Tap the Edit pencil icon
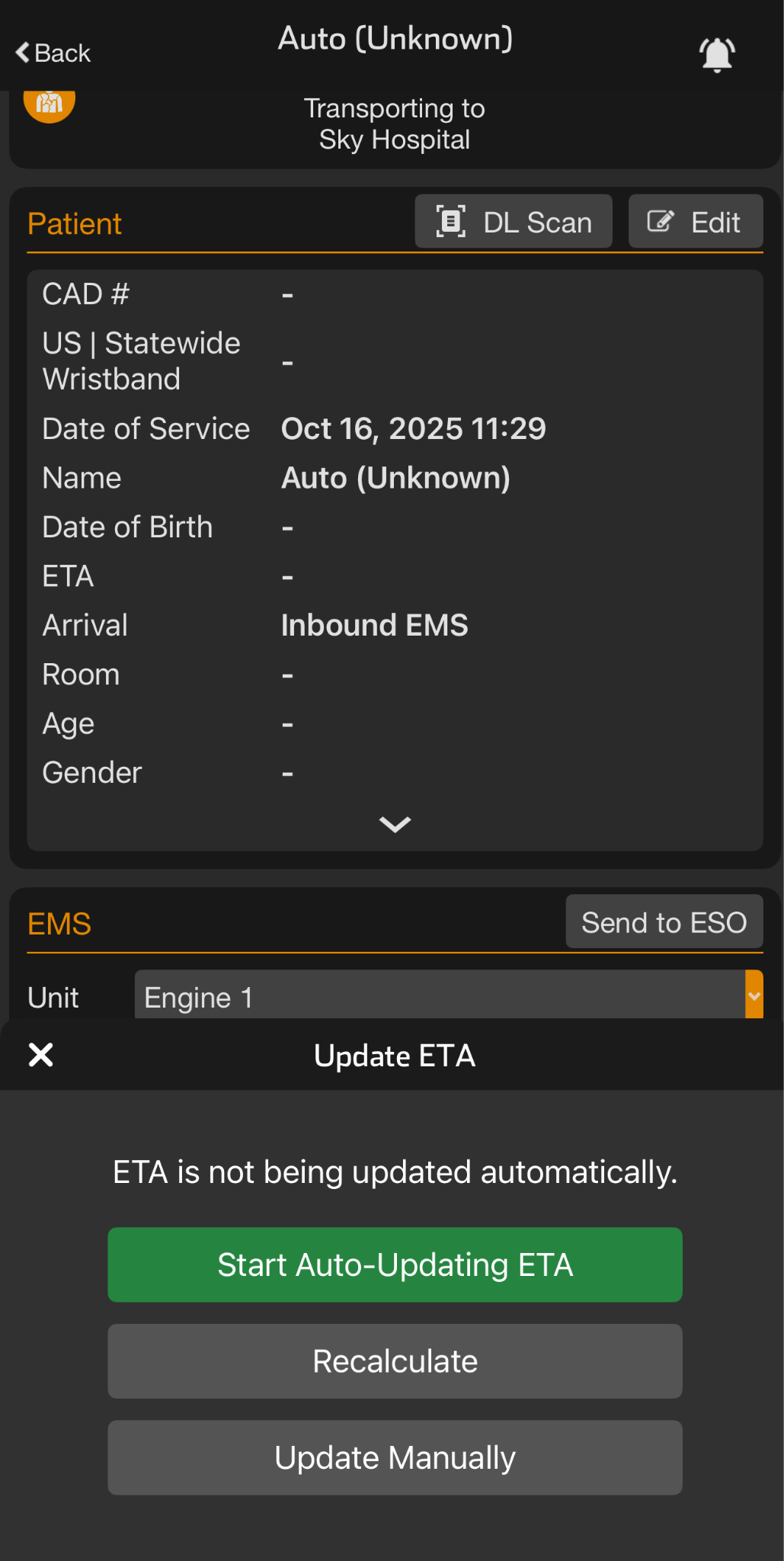The width and height of the screenshot is (784, 1561). point(661,222)
